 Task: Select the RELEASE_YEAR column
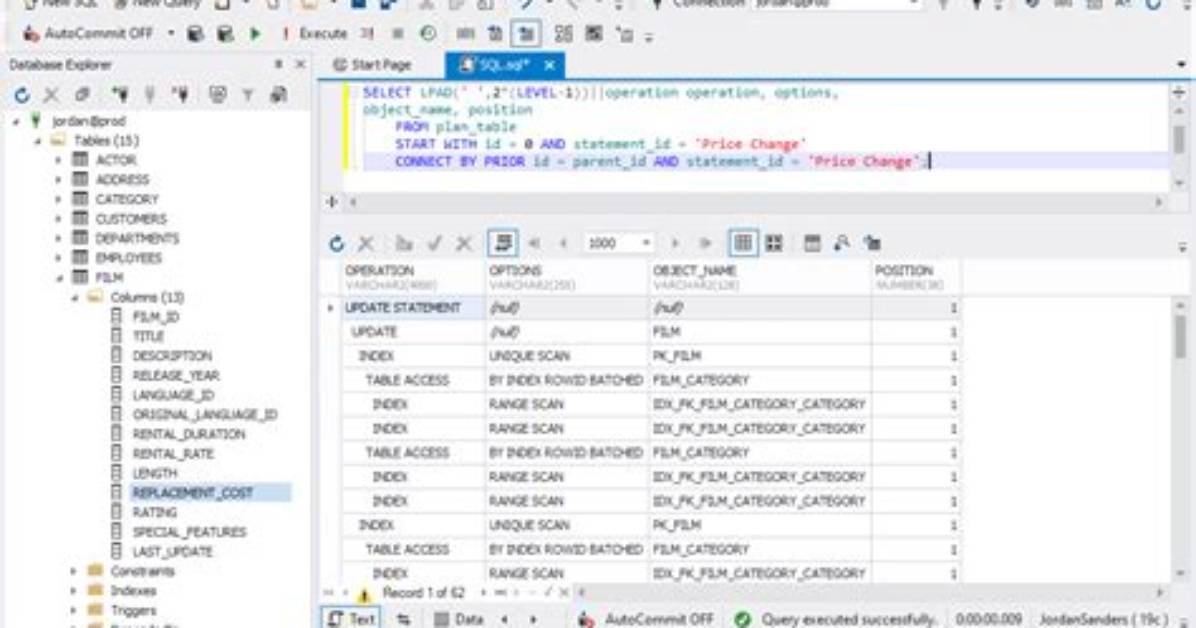click(x=176, y=375)
